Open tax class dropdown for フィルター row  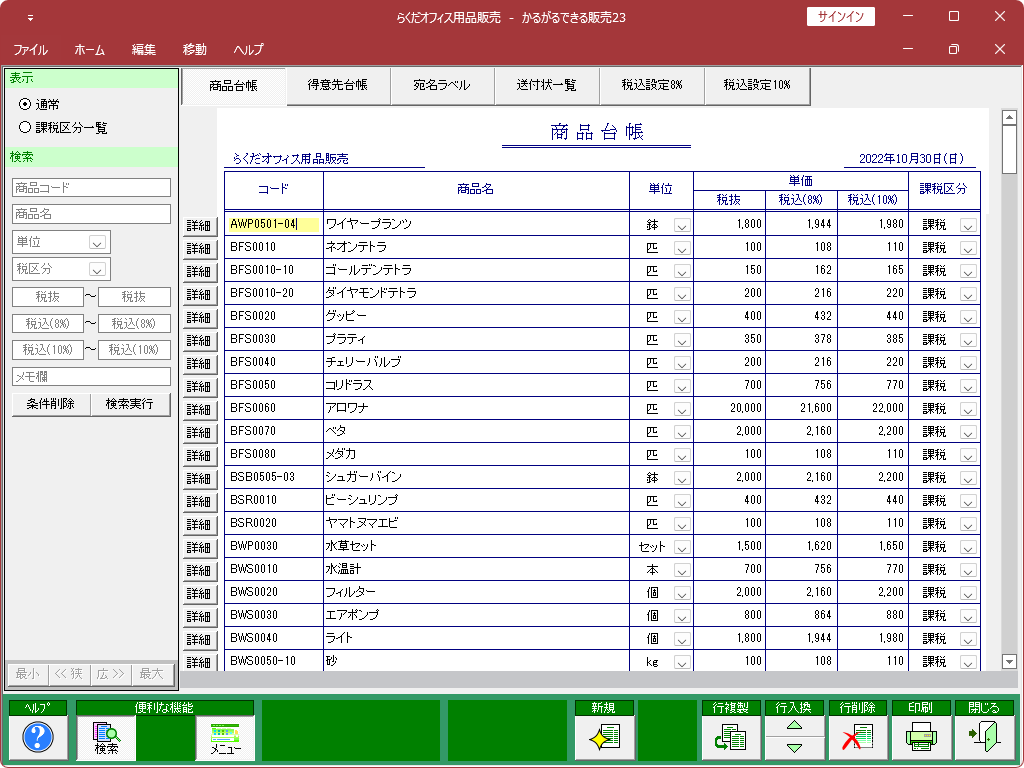[x=968, y=594]
